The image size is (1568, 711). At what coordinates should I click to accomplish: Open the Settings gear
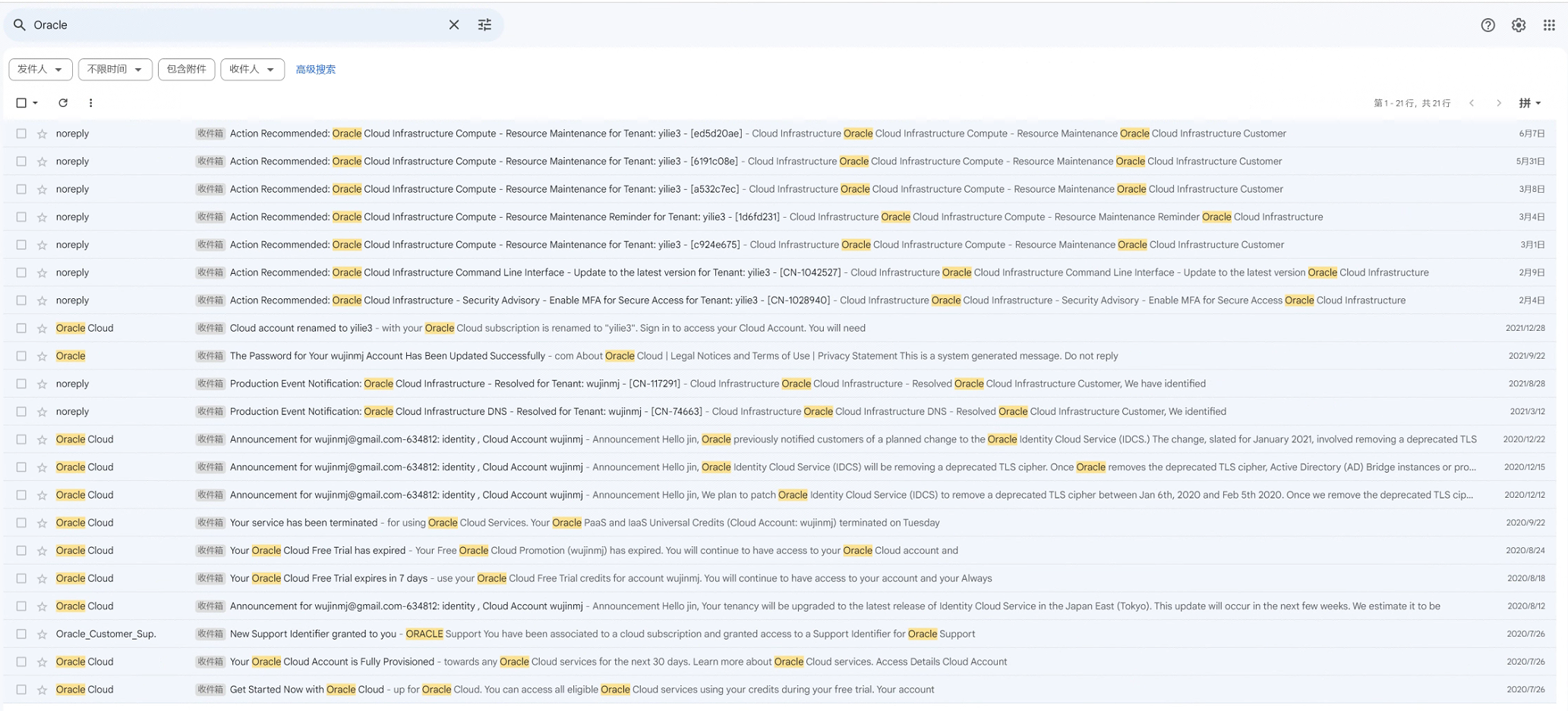(1518, 25)
